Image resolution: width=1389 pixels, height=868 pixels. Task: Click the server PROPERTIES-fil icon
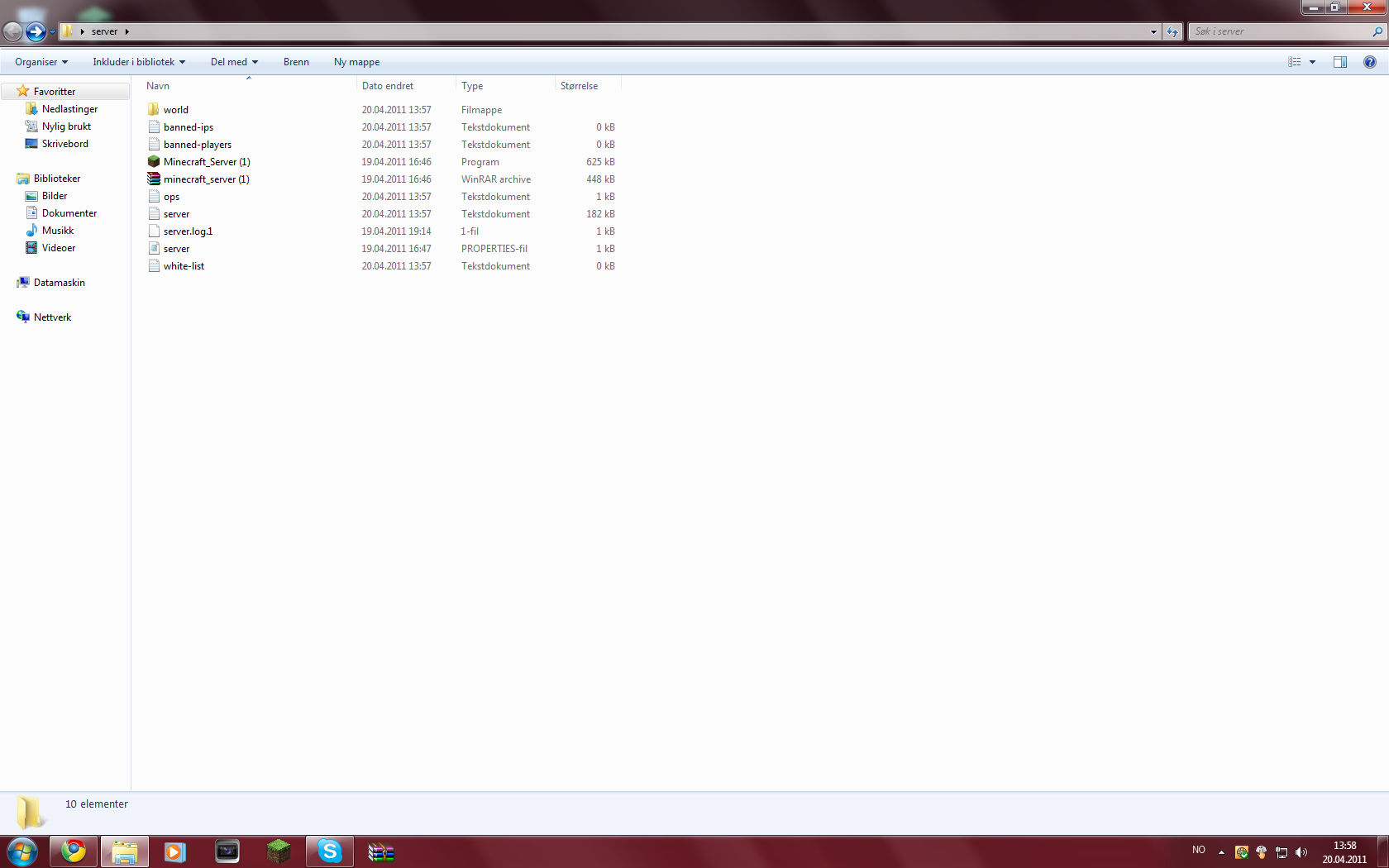(x=154, y=248)
